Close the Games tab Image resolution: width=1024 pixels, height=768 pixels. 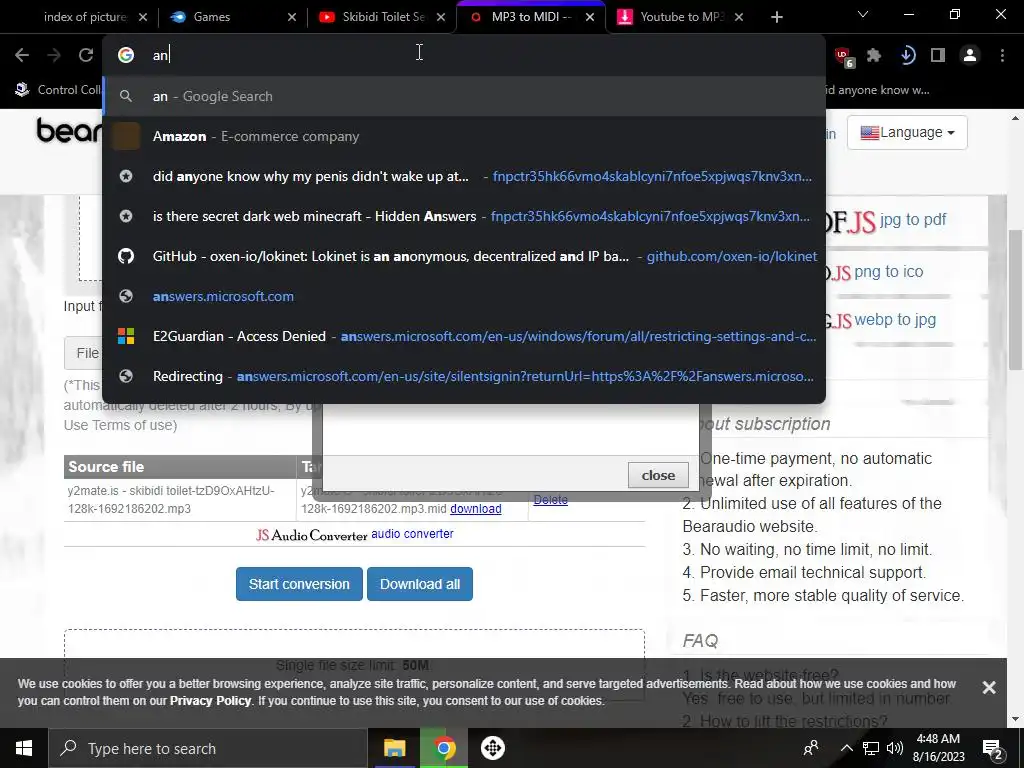pyautogui.click(x=292, y=18)
